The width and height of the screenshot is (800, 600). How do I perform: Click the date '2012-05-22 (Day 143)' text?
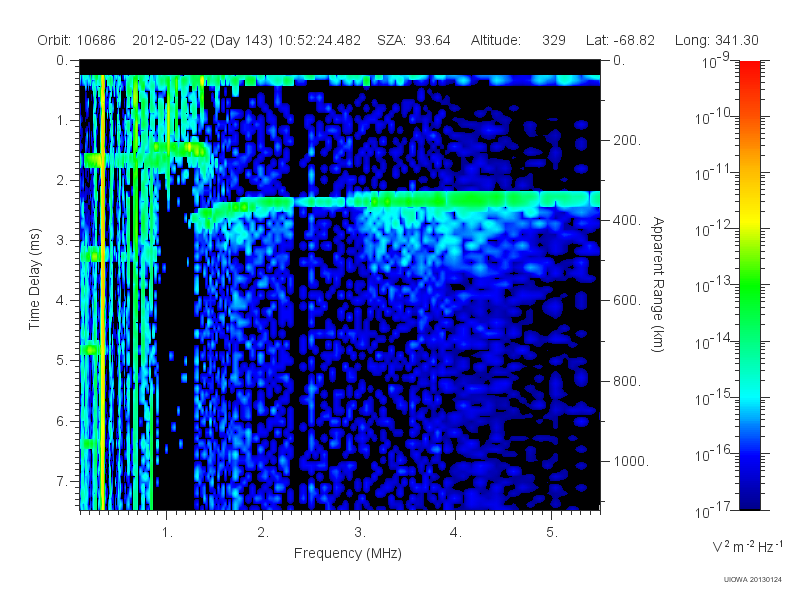(x=203, y=40)
